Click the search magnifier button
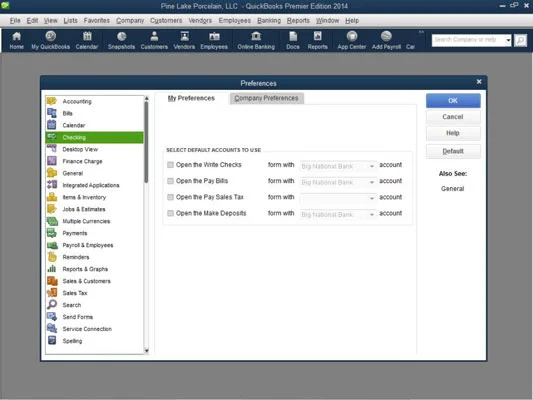 click(520, 40)
